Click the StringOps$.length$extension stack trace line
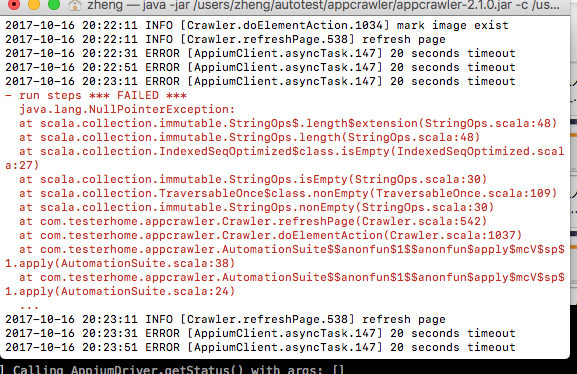The height and width of the screenshot is (374, 577). (288, 123)
